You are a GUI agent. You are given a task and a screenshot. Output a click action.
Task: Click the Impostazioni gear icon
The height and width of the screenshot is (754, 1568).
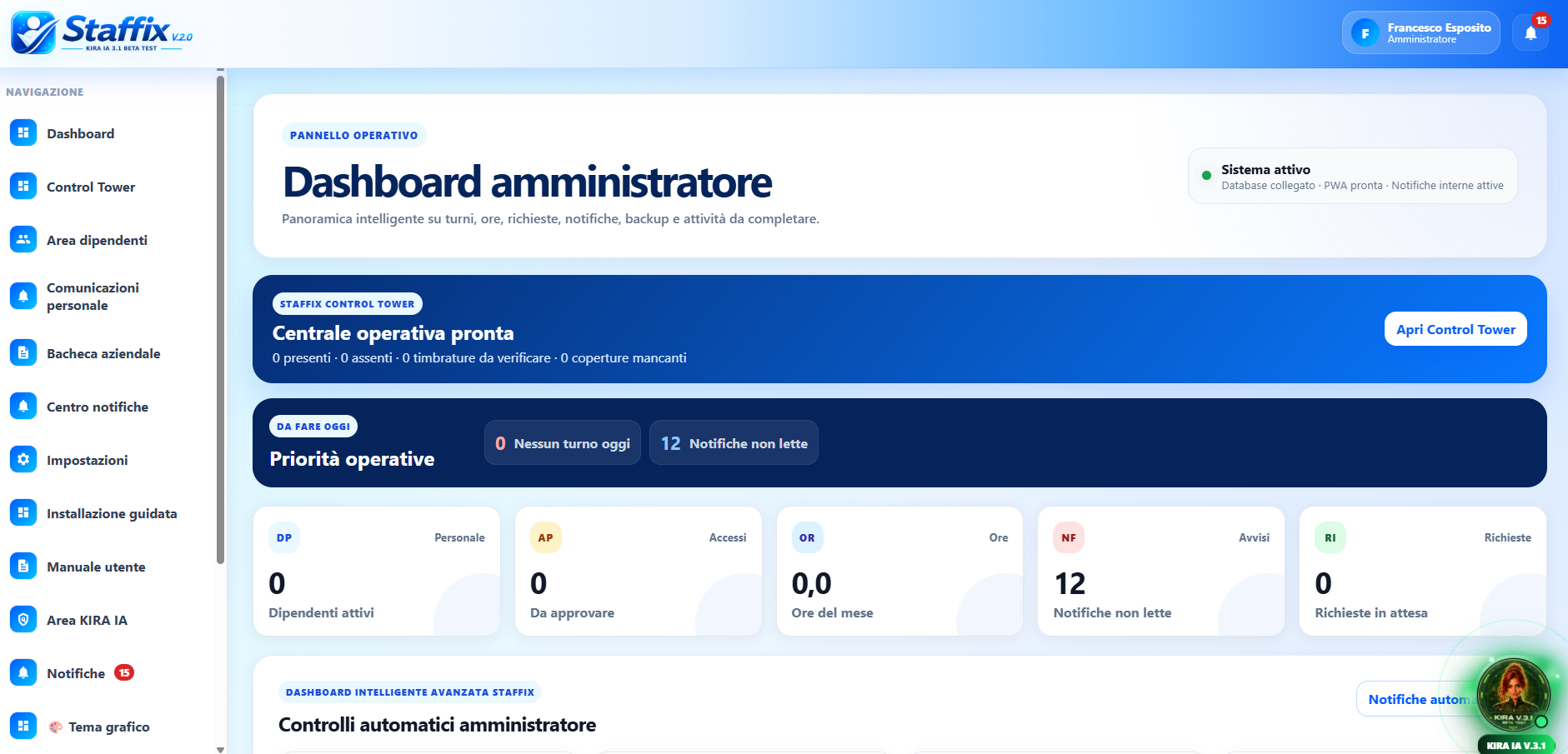23,459
